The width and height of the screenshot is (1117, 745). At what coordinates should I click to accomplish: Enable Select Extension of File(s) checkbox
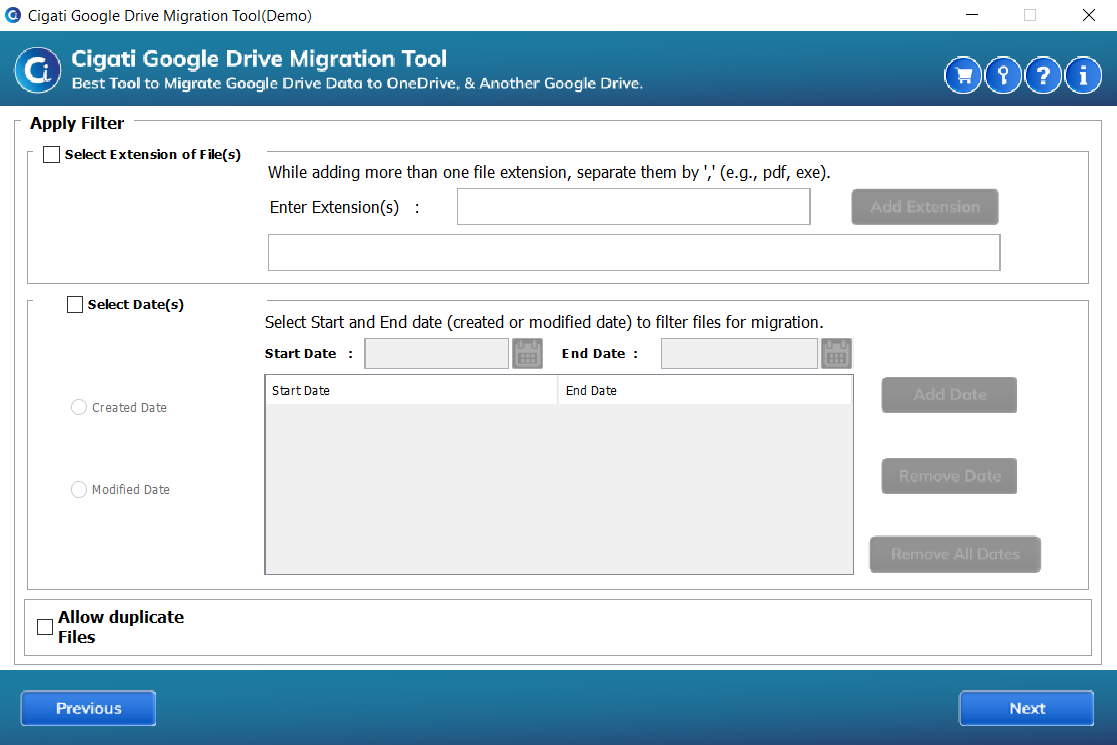coord(51,155)
